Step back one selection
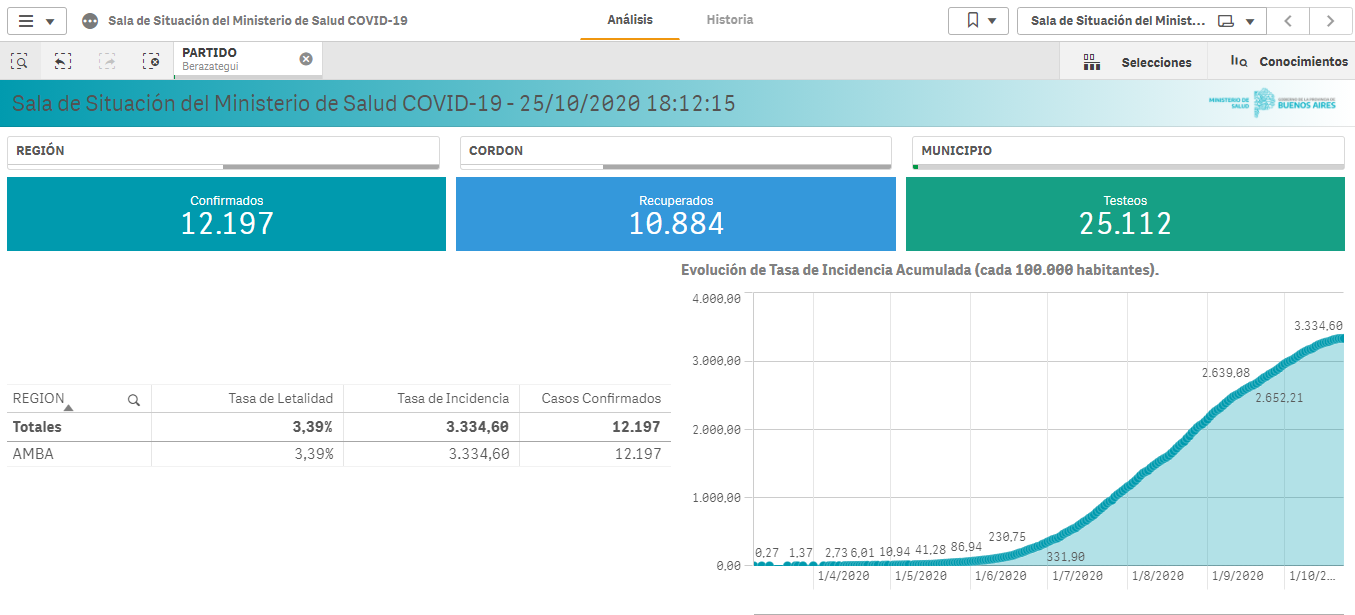The height and width of the screenshot is (615, 1355). [63, 62]
